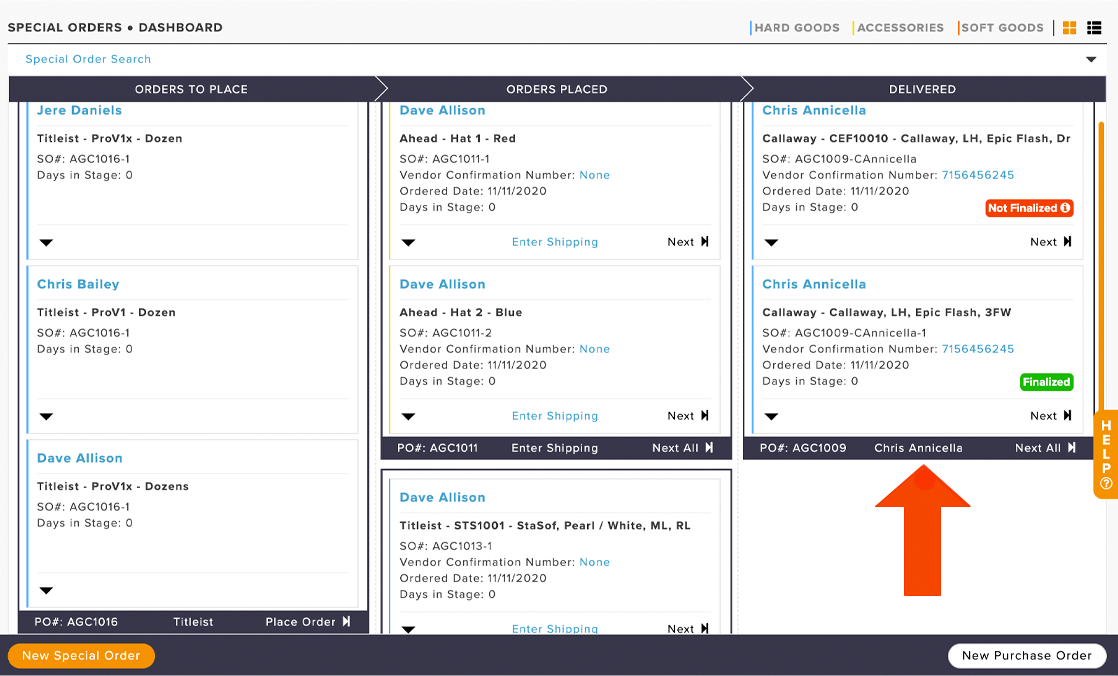This screenshot has height=676, width=1118.
Task: Create a New Special Order
Action: tap(81, 656)
